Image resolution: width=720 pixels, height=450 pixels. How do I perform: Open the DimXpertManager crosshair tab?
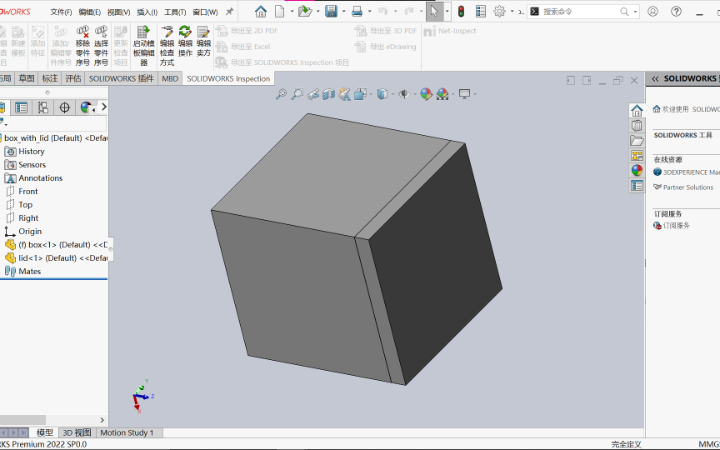coord(64,107)
